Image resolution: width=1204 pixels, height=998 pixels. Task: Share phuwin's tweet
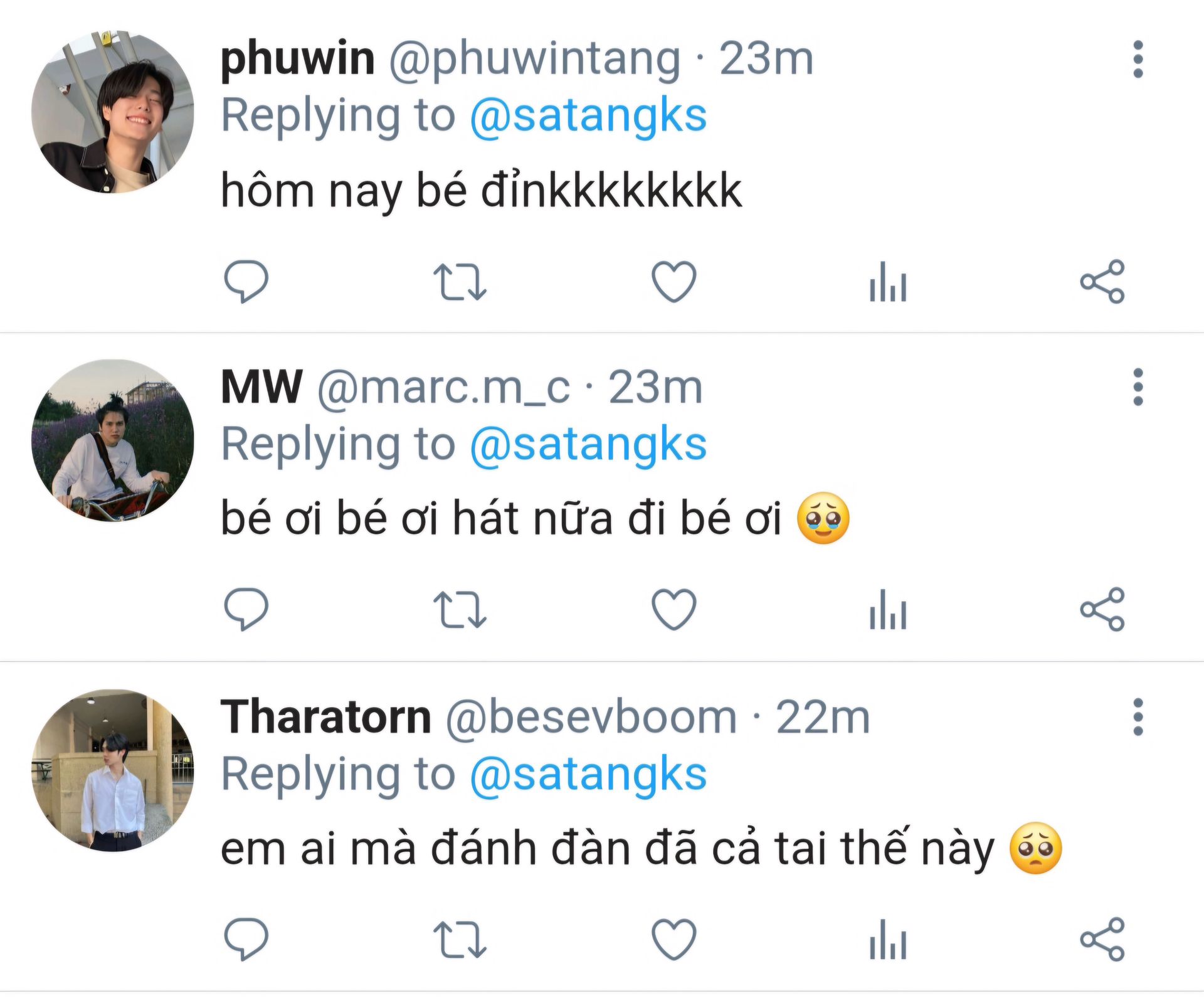(1102, 282)
